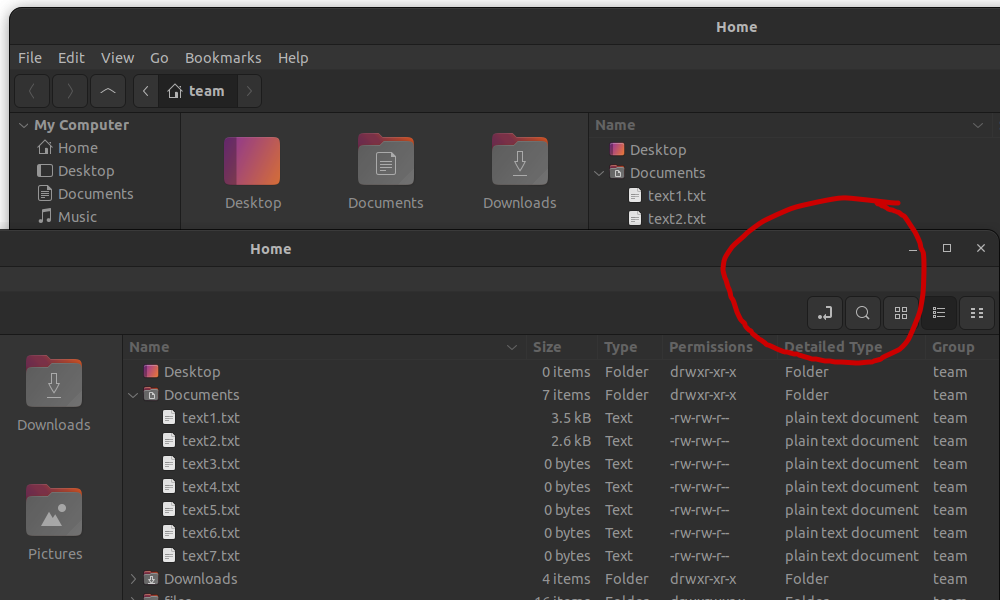This screenshot has width=1000, height=600.
Task: Click the team path bar button
Action: 196,91
